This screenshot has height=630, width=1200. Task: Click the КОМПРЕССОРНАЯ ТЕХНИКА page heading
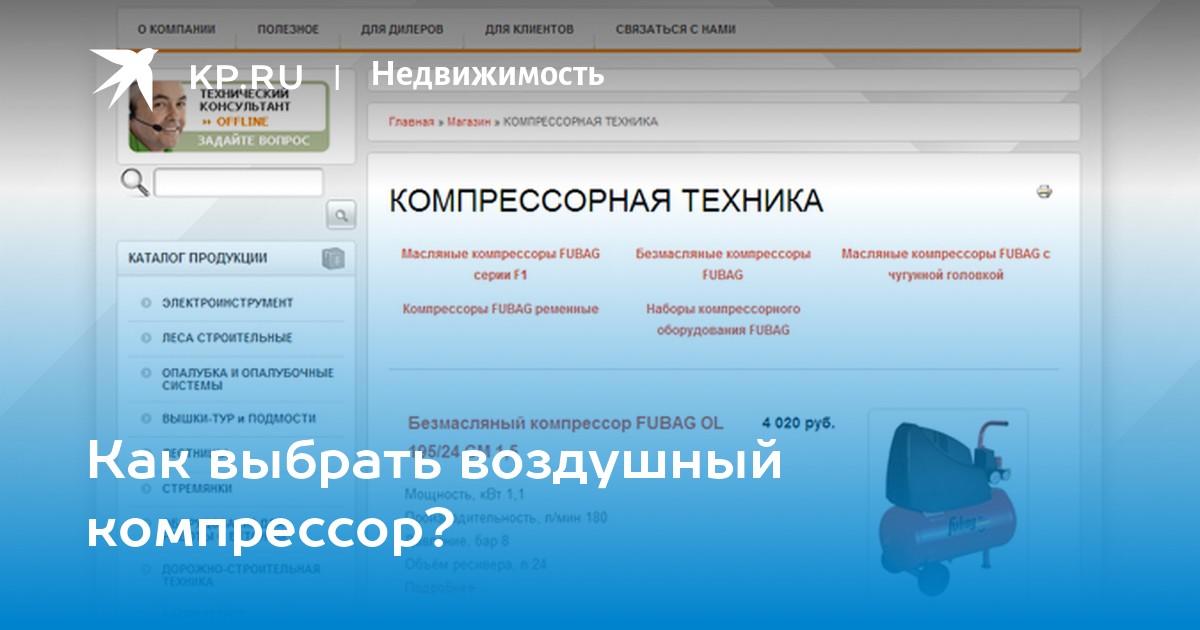pyautogui.click(x=606, y=200)
